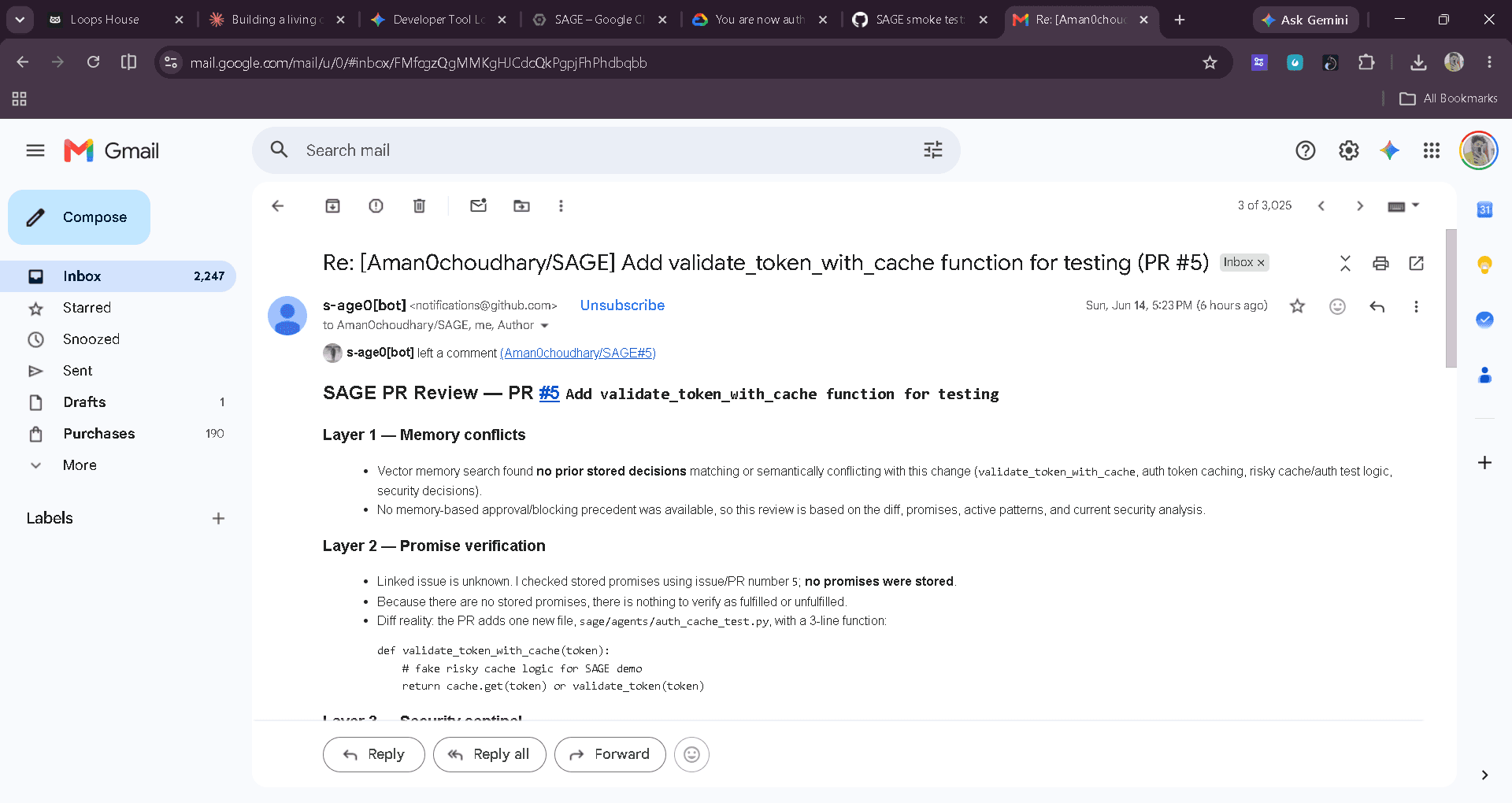Click the email vertical scrollbar
Image resolution: width=1512 pixels, height=803 pixels.
1451,298
